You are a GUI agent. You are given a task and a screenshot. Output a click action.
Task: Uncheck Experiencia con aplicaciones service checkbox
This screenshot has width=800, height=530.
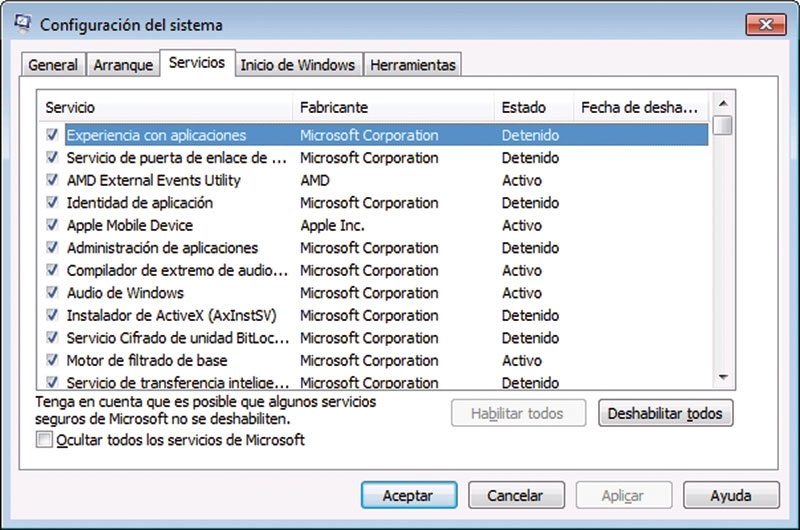tap(52, 135)
